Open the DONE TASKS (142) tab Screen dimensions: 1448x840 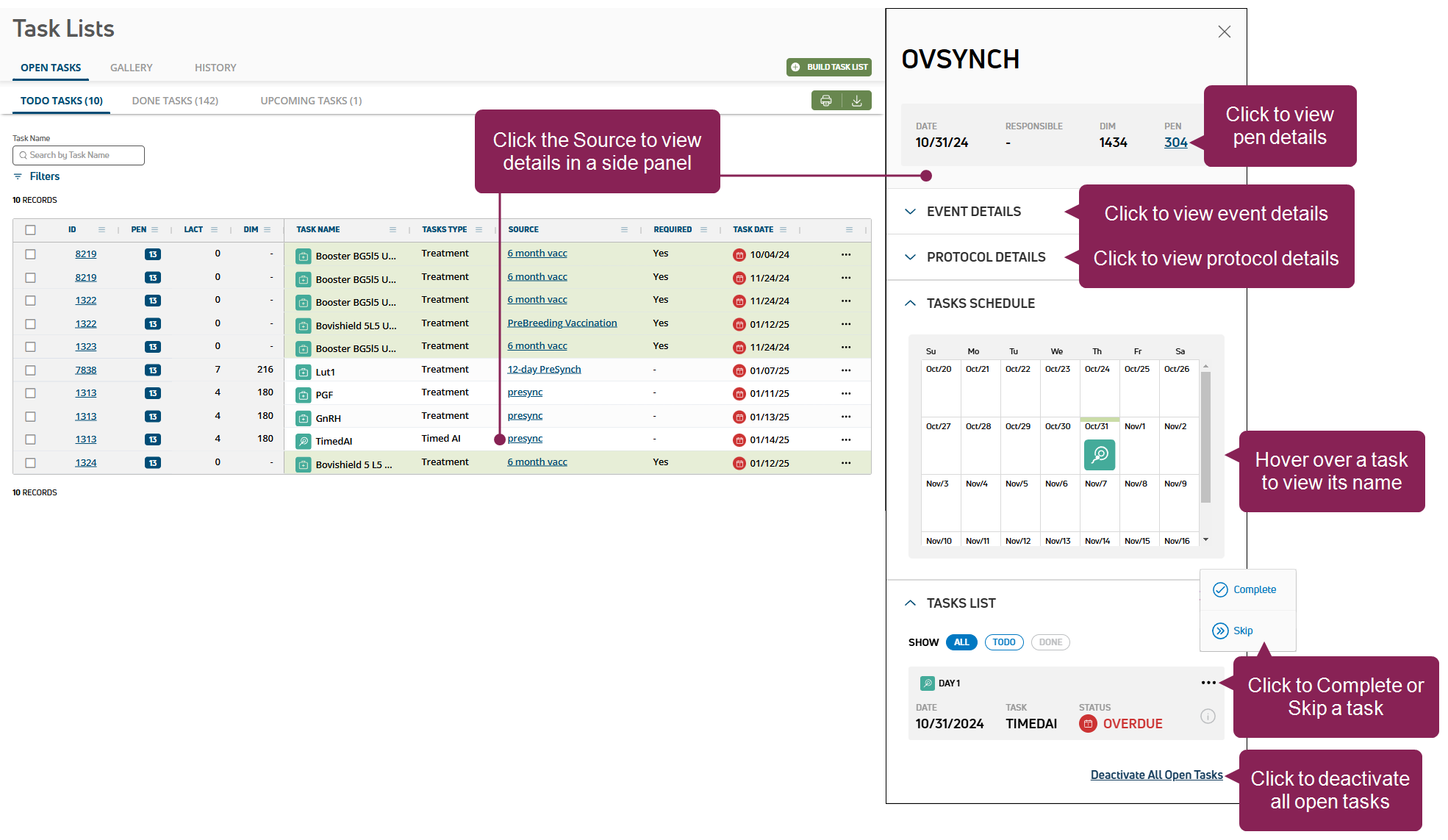175,100
